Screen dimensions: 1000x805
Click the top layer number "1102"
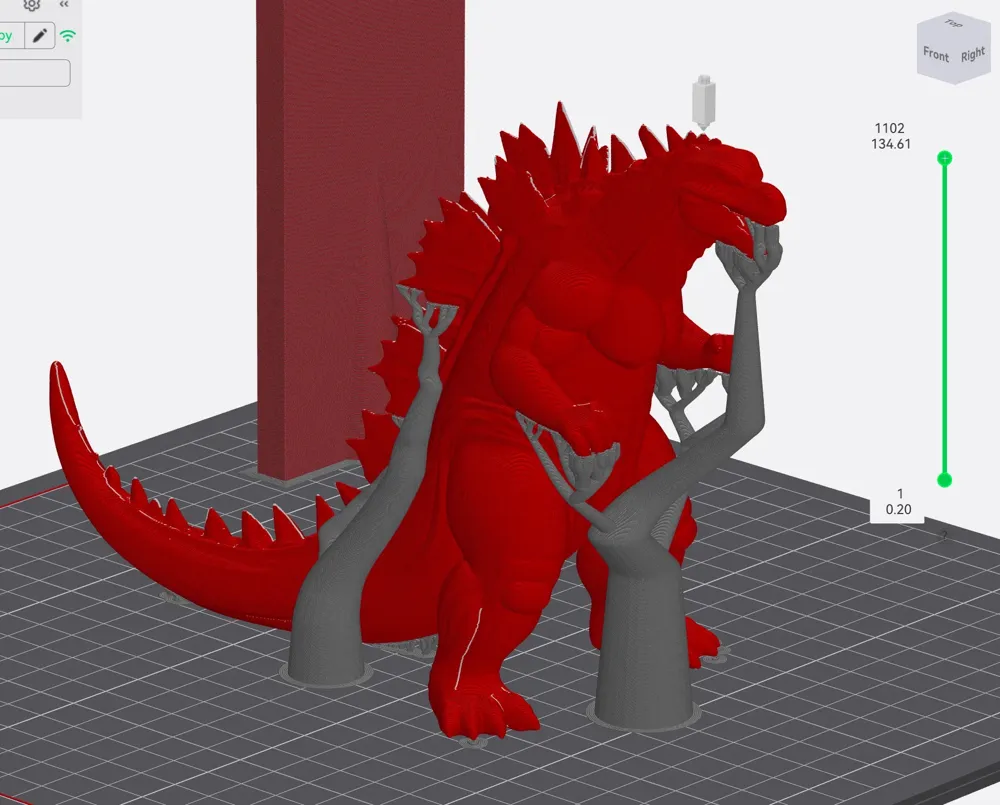(890, 128)
